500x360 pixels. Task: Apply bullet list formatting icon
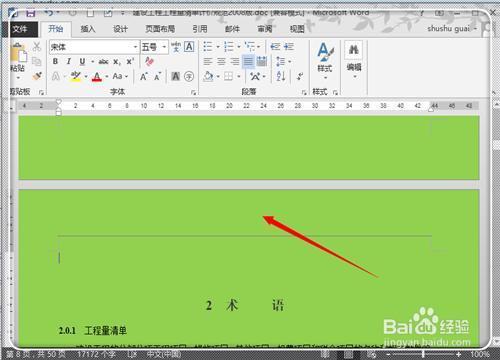(208, 46)
